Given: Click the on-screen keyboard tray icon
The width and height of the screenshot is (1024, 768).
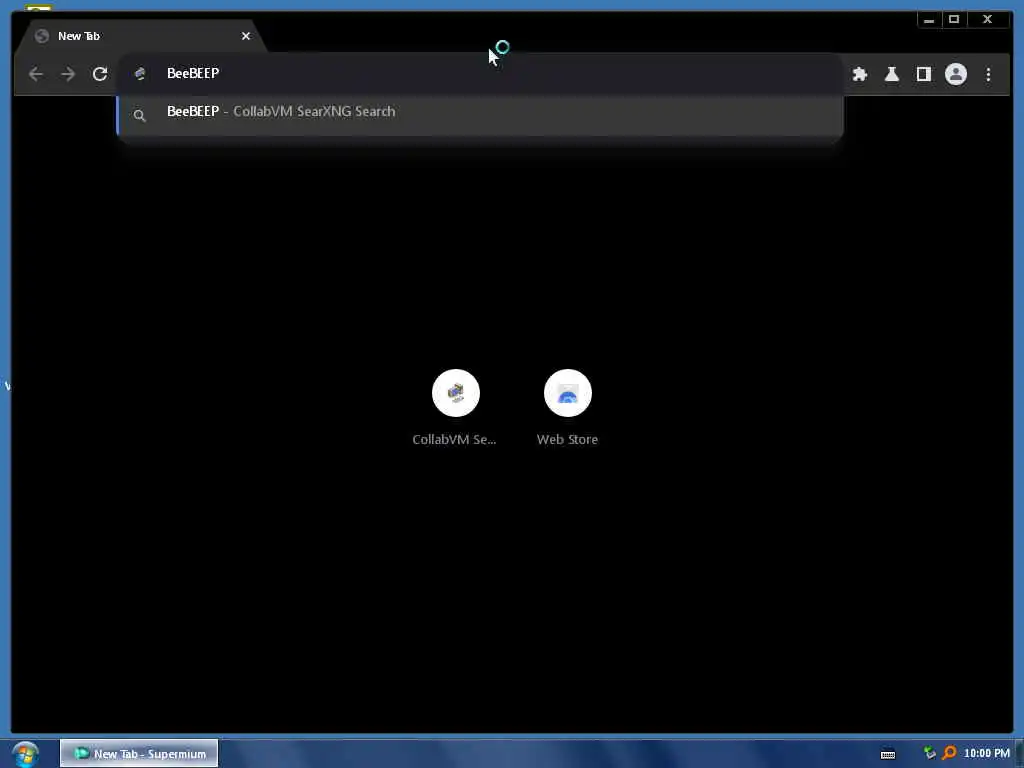Looking at the screenshot, I should tap(888, 754).
